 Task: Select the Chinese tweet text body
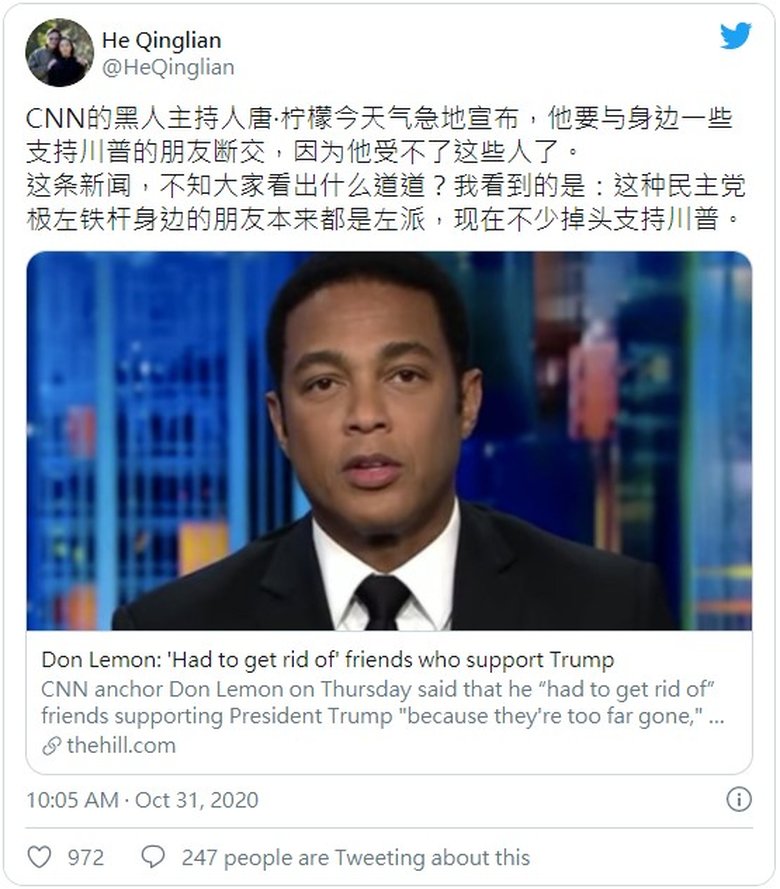(385, 168)
